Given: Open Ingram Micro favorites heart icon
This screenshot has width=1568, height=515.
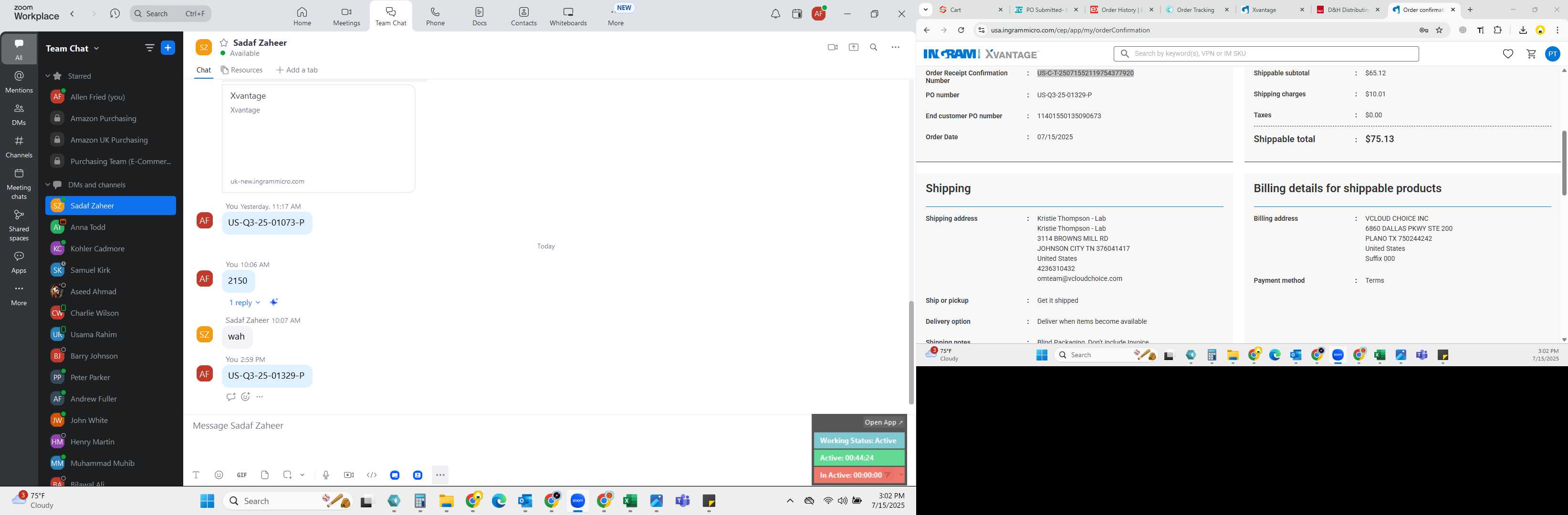Looking at the screenshot, I should point(1508,54).
